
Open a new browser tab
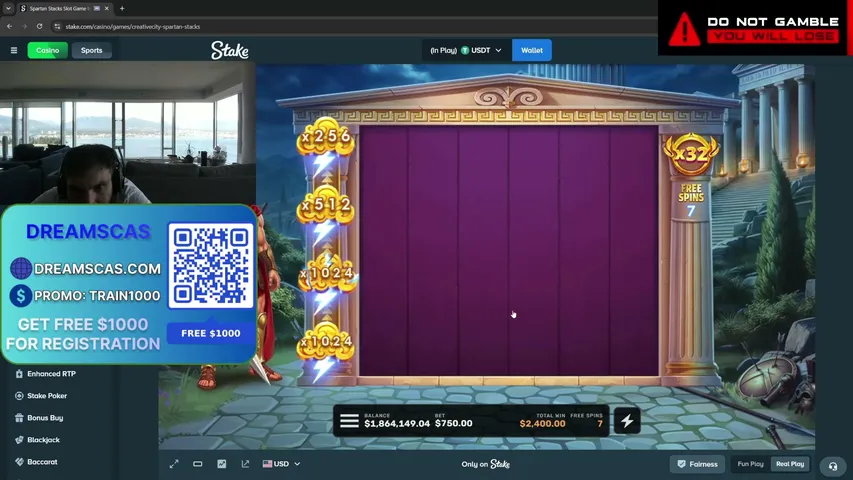coord(122,9)
